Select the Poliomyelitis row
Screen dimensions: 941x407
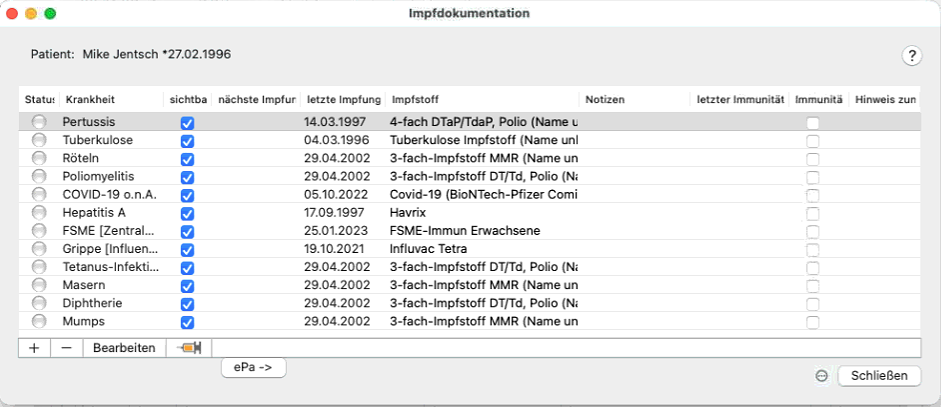[x=469, y=176]
